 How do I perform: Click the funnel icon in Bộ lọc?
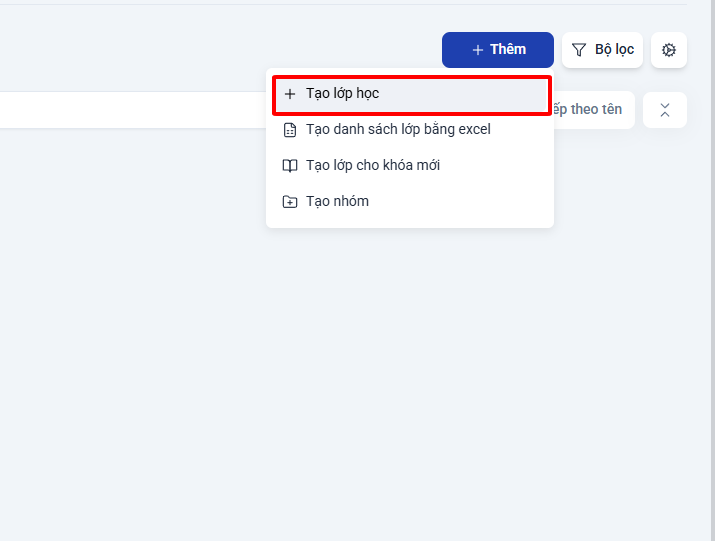579,50
